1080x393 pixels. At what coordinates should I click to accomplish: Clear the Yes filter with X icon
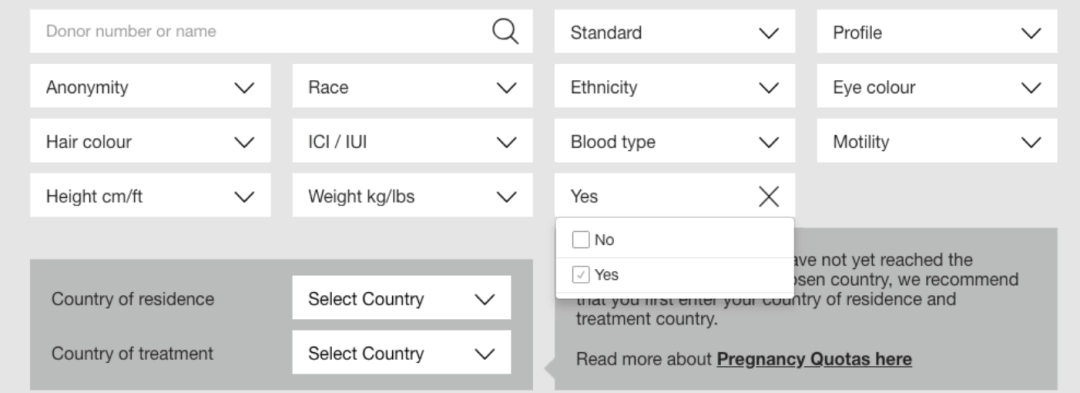769,196
